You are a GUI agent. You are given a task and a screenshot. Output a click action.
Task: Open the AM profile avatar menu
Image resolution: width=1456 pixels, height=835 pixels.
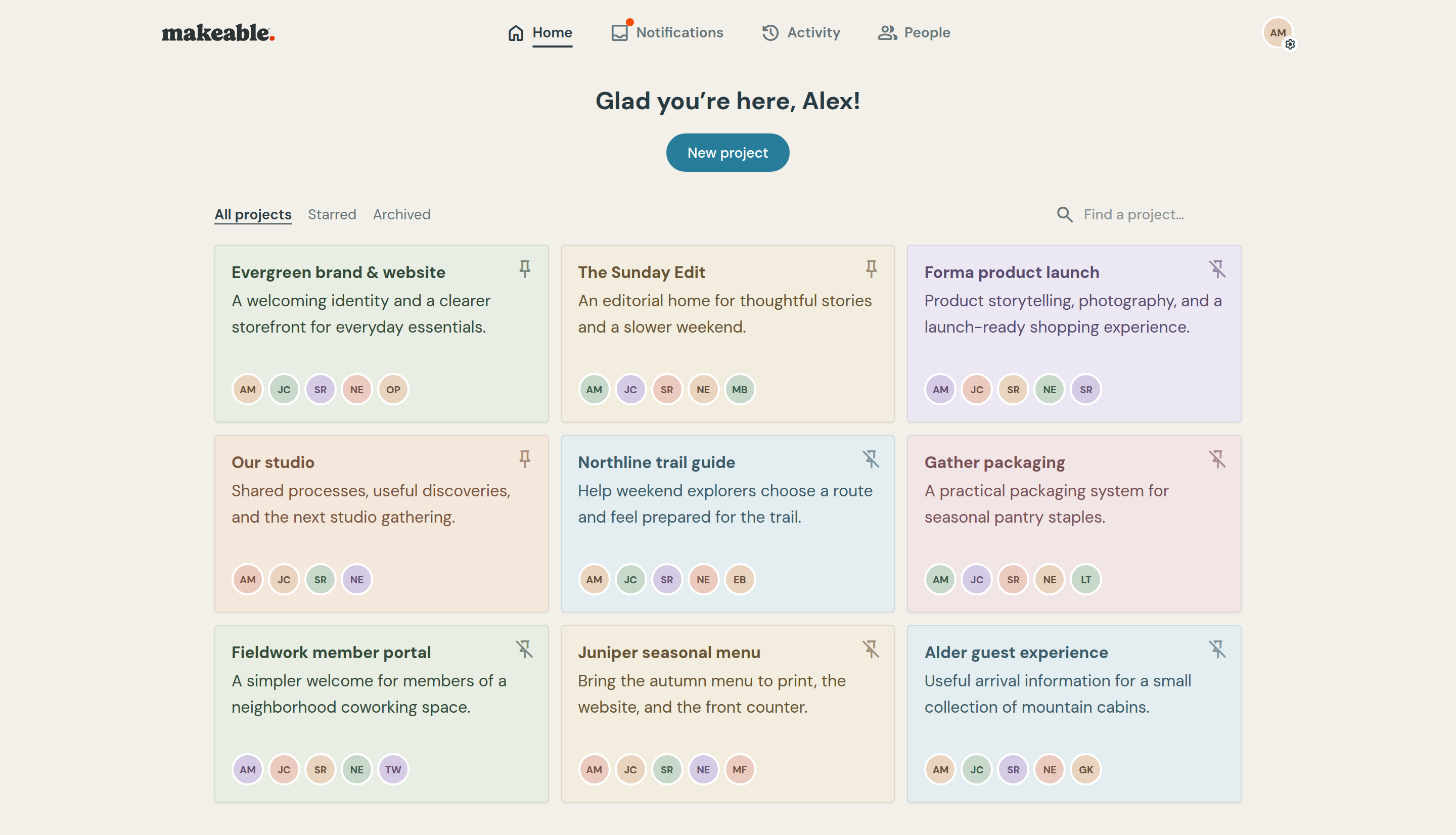pos(1278,33)
